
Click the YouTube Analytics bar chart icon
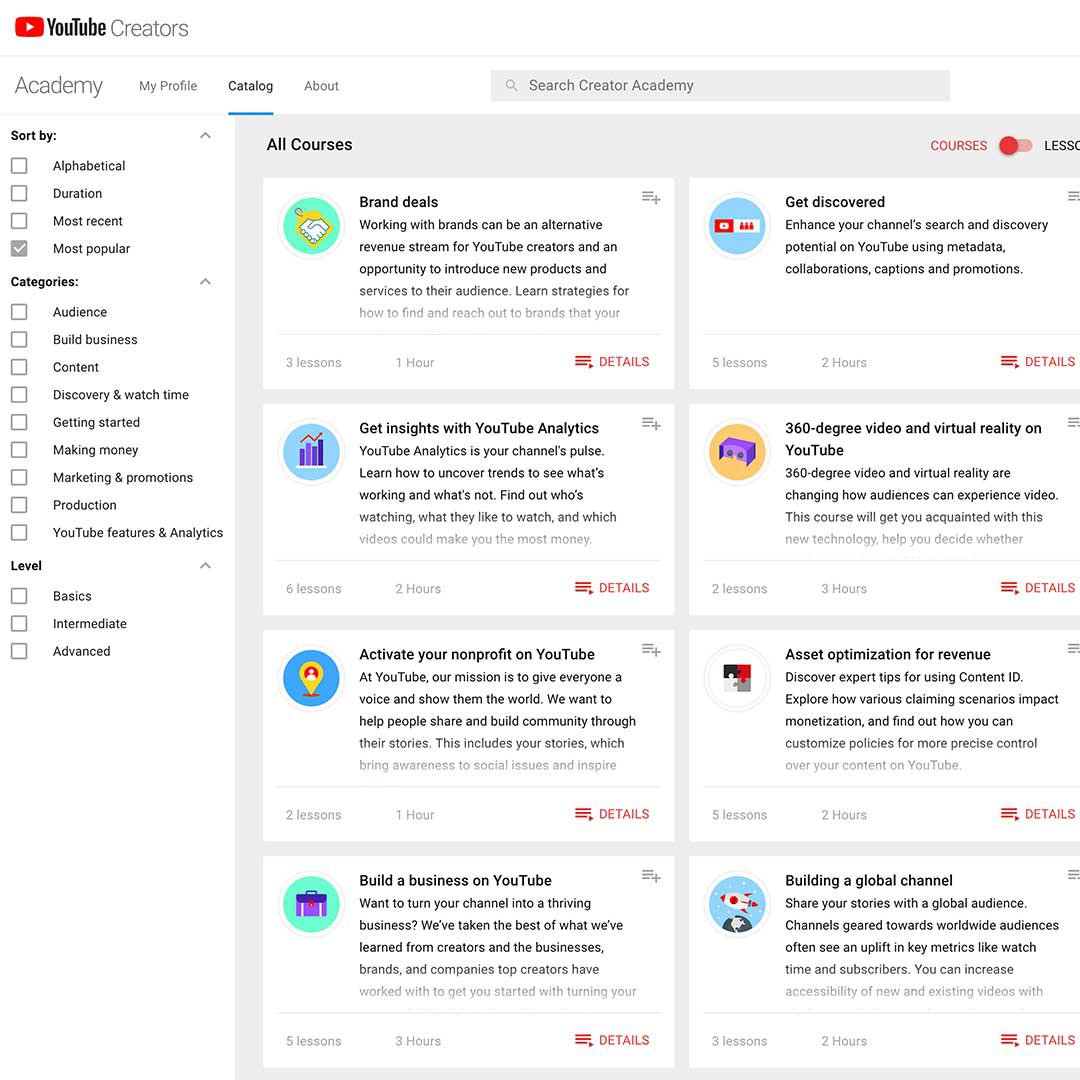coord(311,452)
